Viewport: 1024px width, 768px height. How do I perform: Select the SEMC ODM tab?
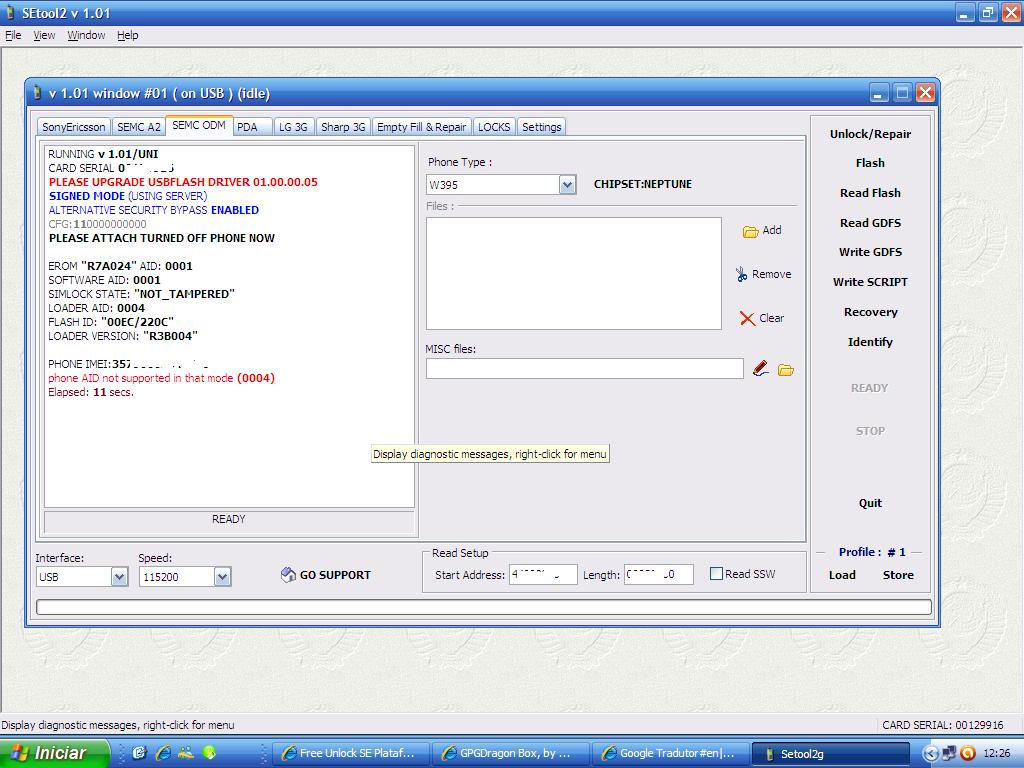(x=199, y=125)
